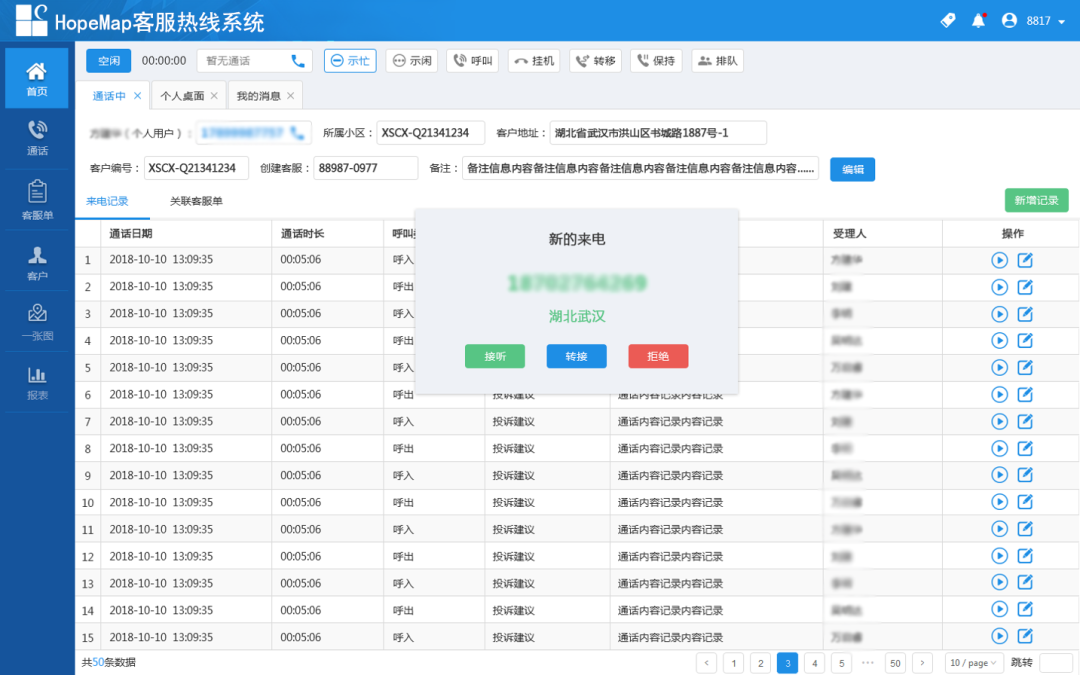Screen dimensions: 1080x675
Task: Click the 新增记录 button
Action: point(1037,200)
